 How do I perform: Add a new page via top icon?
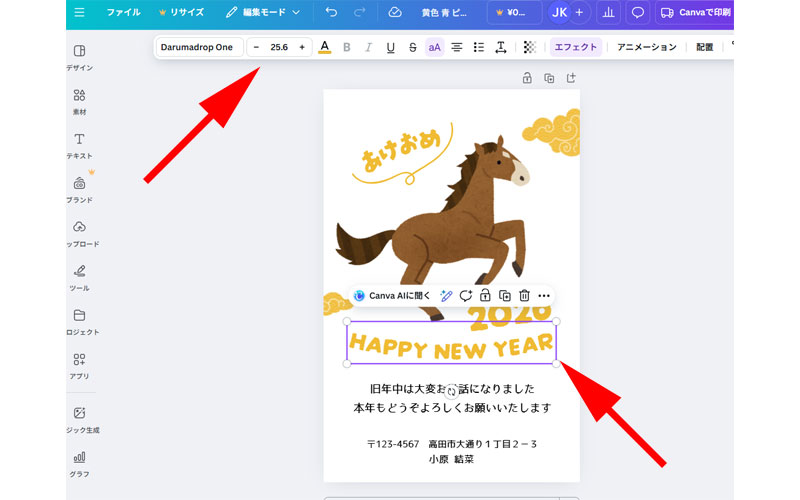pos(571,78)
